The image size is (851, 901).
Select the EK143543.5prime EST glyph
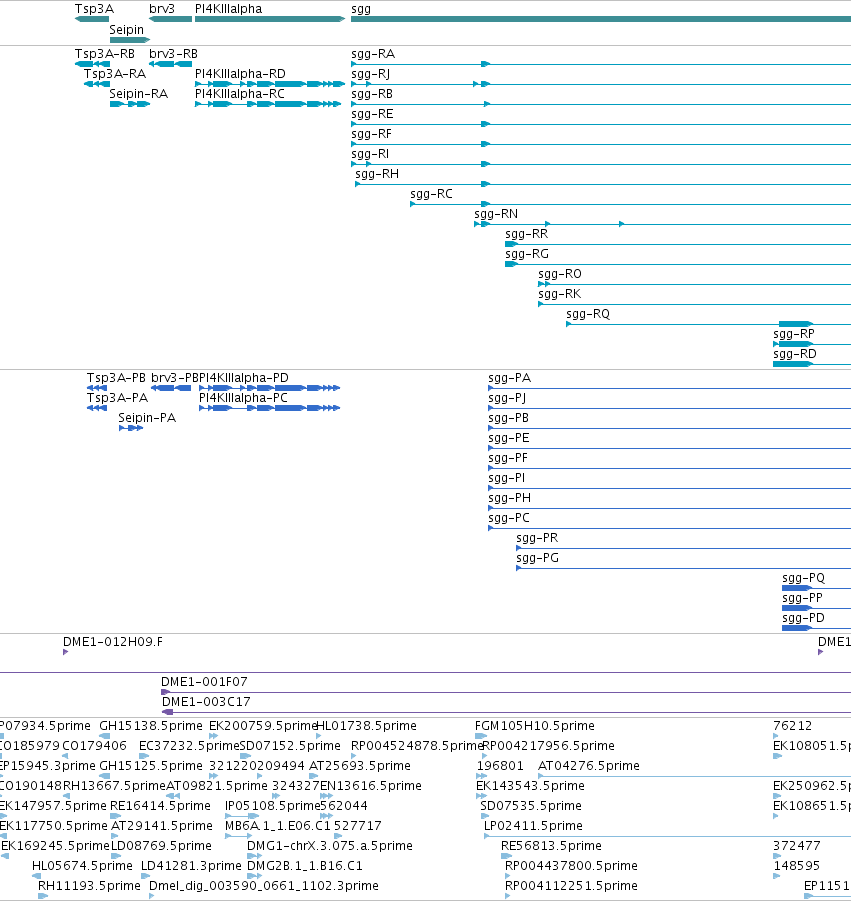[x=481, y=796]
